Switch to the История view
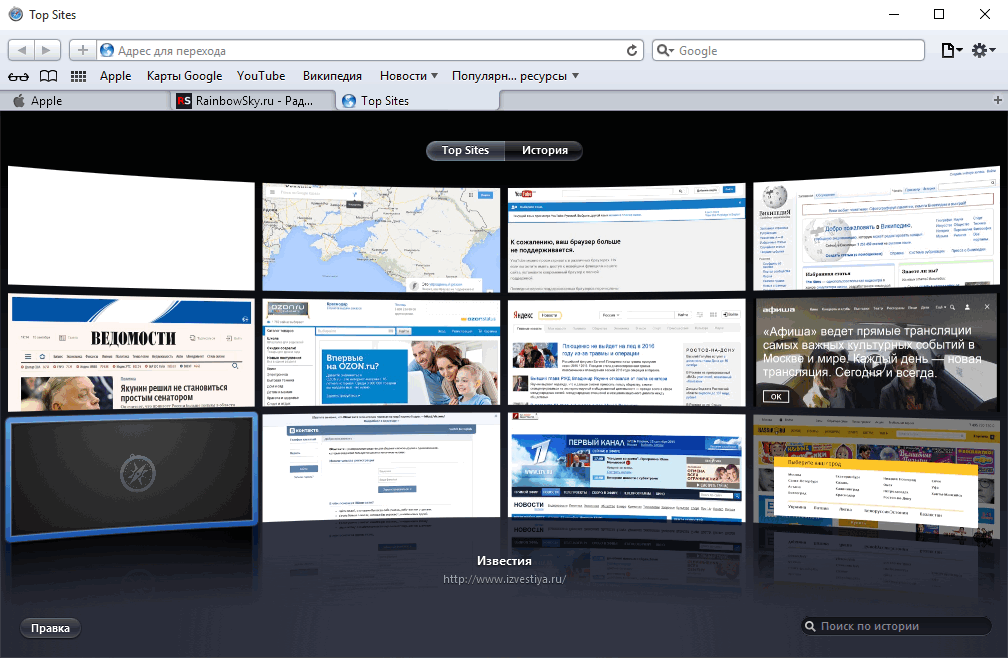The height and width of the screenshot is (658, 1008). tap(544, 150)
